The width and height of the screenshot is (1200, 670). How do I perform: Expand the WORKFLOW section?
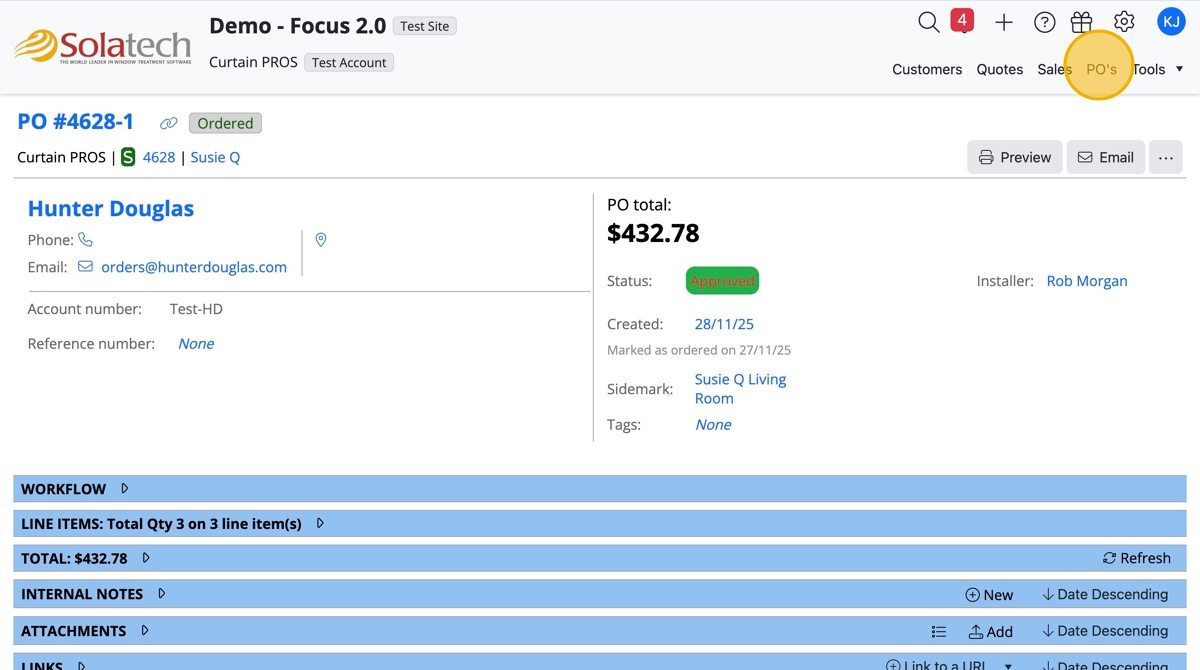pyautogui.click(x=125, y=489)
